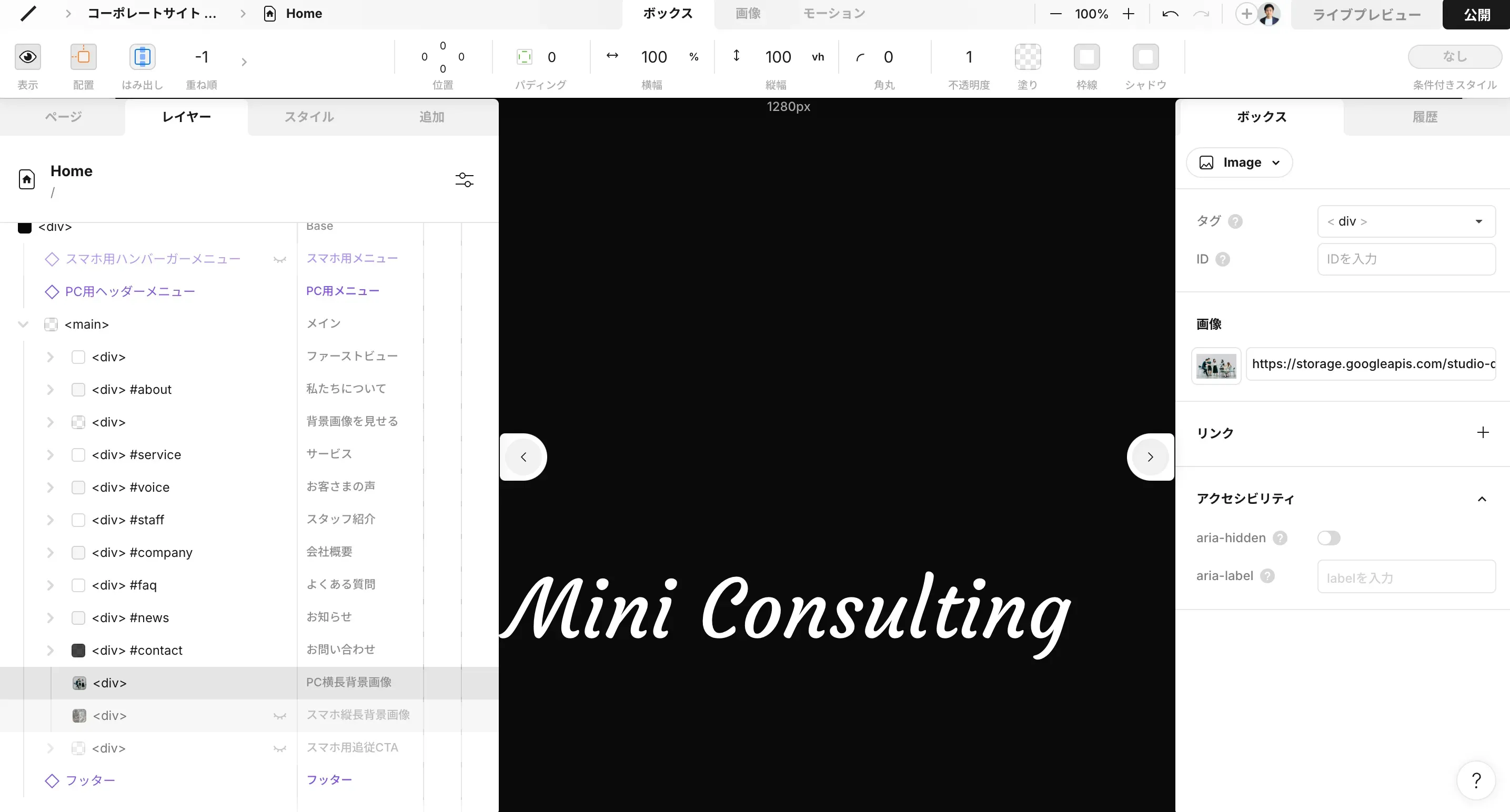Click the undo arrow icon
The height and width of the screenshot is (812, 1510).
(1170, 14)
